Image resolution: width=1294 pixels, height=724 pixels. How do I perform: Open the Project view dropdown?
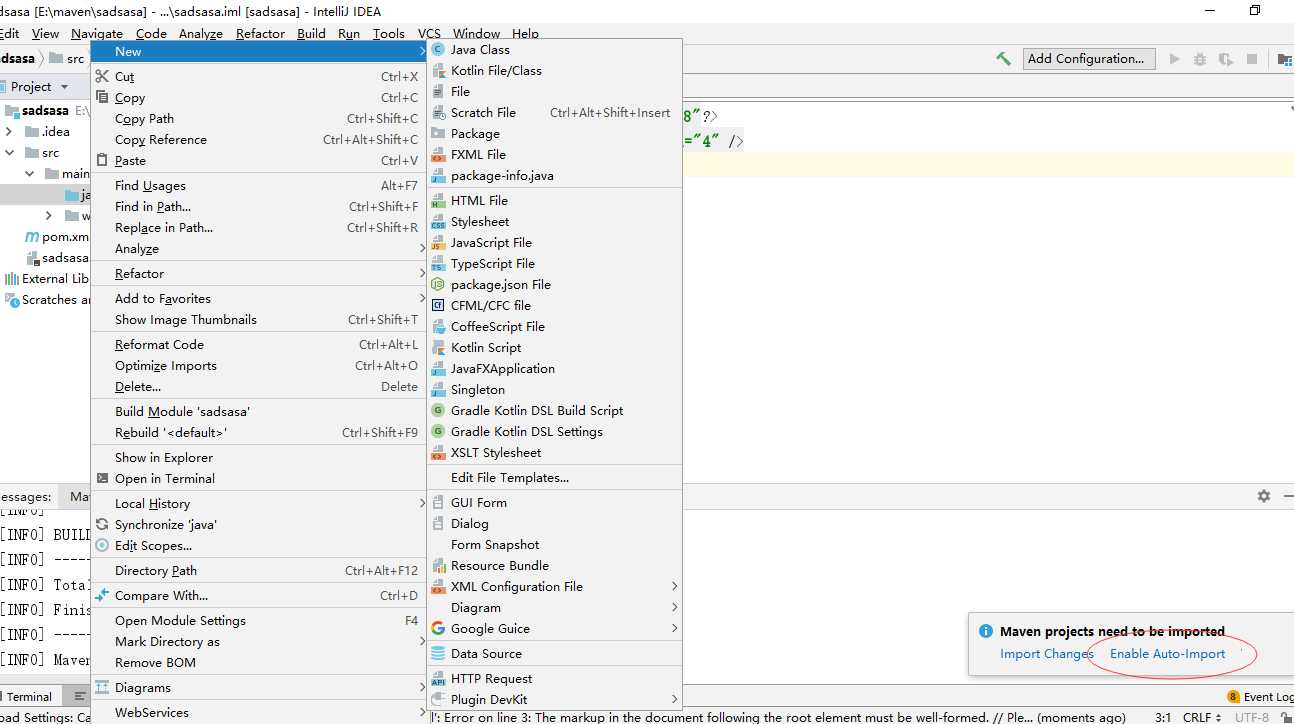64,87
